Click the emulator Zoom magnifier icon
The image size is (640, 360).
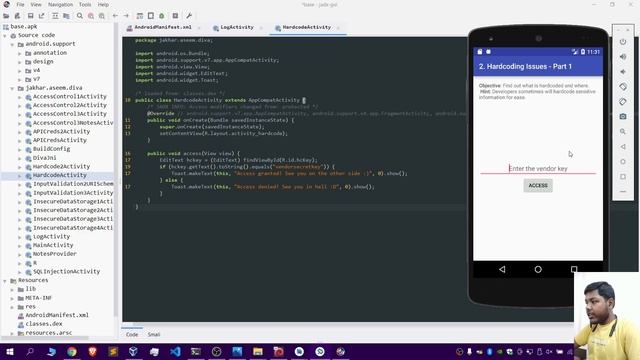point(623,131)
